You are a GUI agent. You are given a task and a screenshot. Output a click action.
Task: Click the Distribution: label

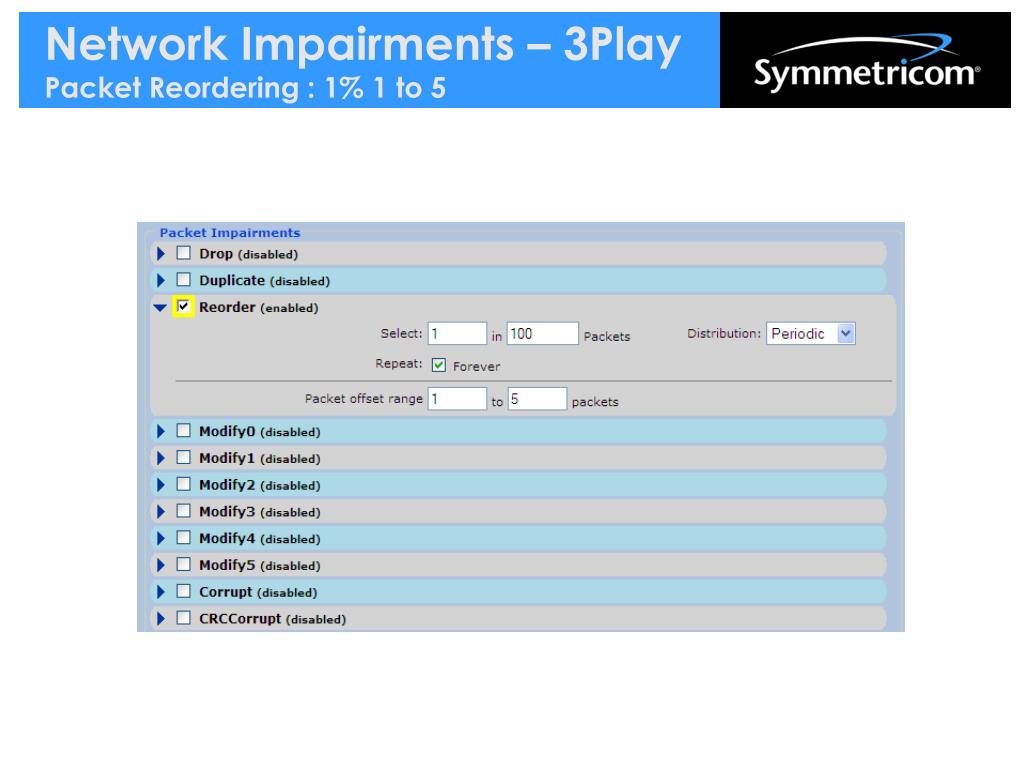coord(724,333)
